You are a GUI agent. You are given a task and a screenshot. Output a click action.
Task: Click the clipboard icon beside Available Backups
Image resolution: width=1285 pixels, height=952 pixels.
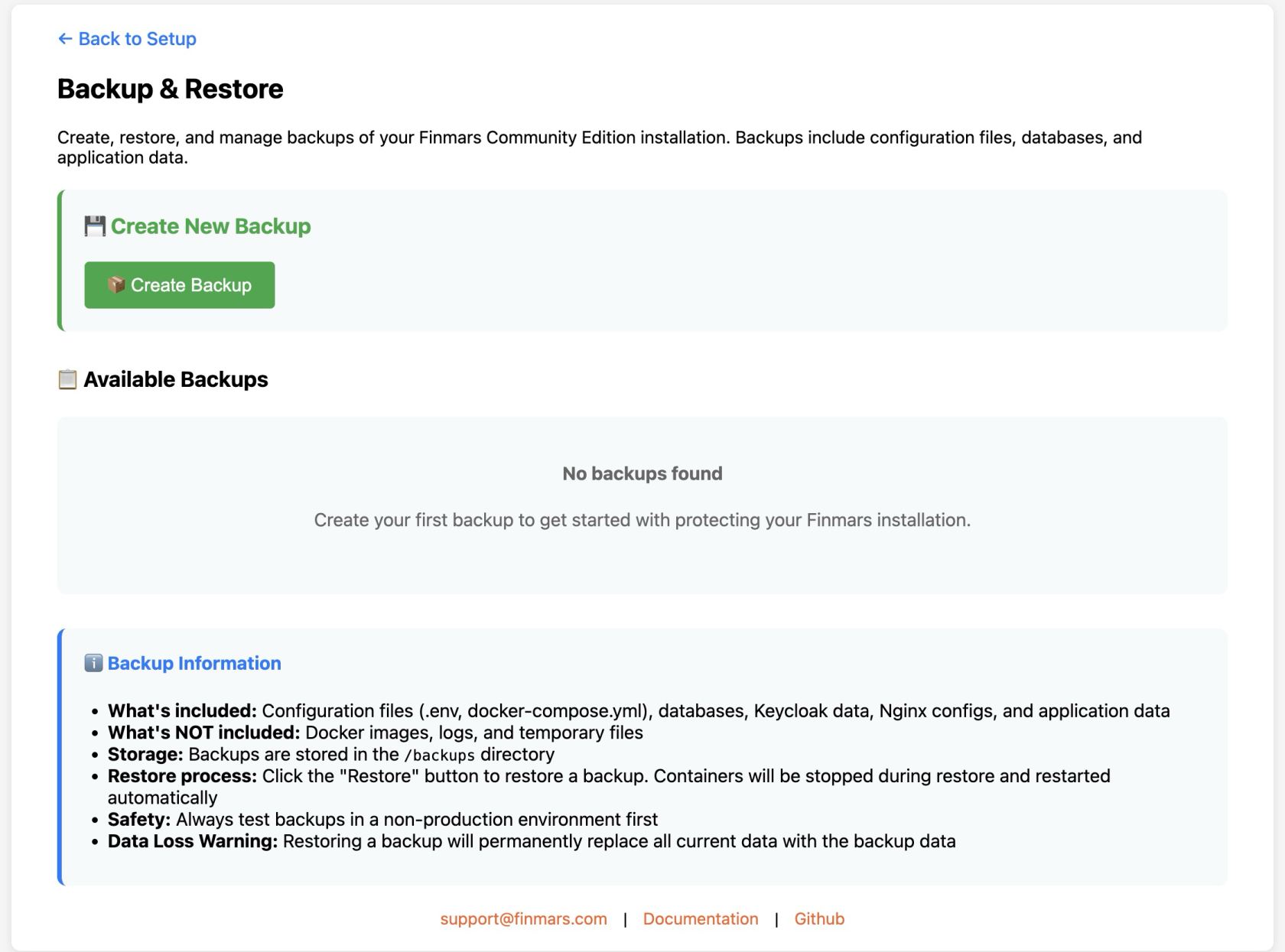click(67, 379)
